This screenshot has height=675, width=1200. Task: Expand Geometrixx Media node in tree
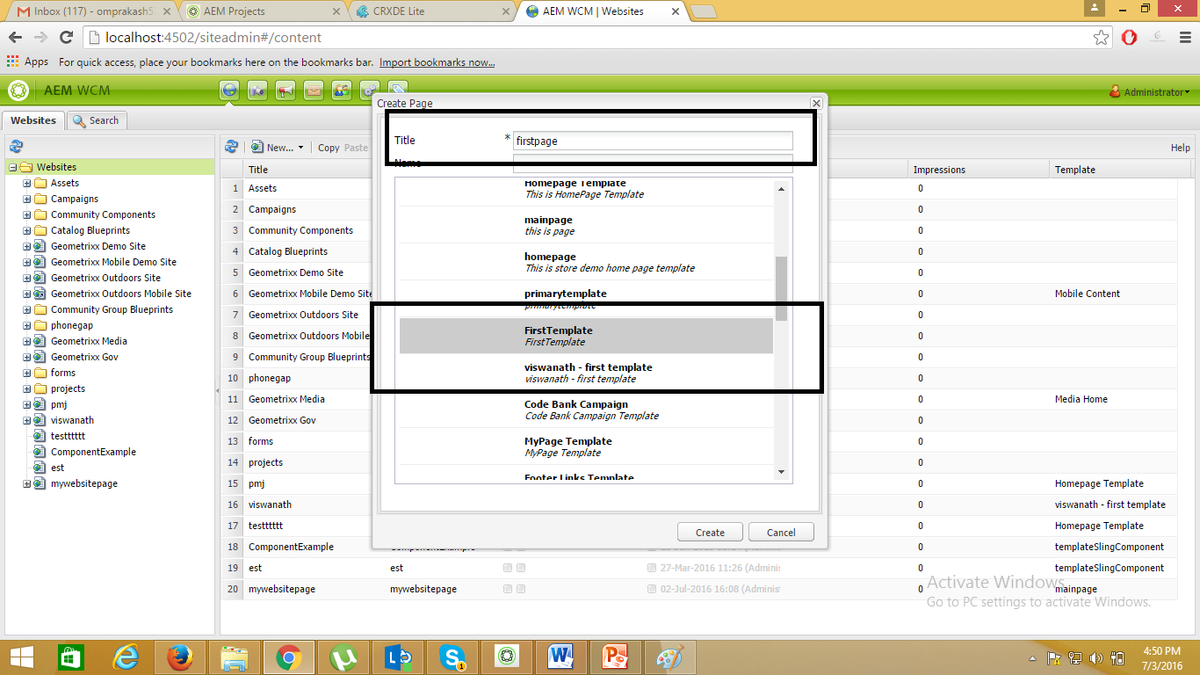pos(27,341)
